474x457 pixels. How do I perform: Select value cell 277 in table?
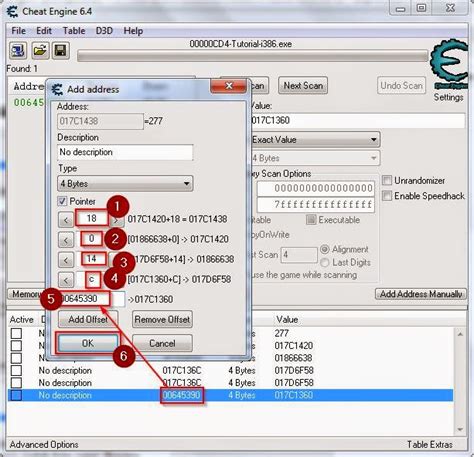pyautogui.click(x=282, y=333)
